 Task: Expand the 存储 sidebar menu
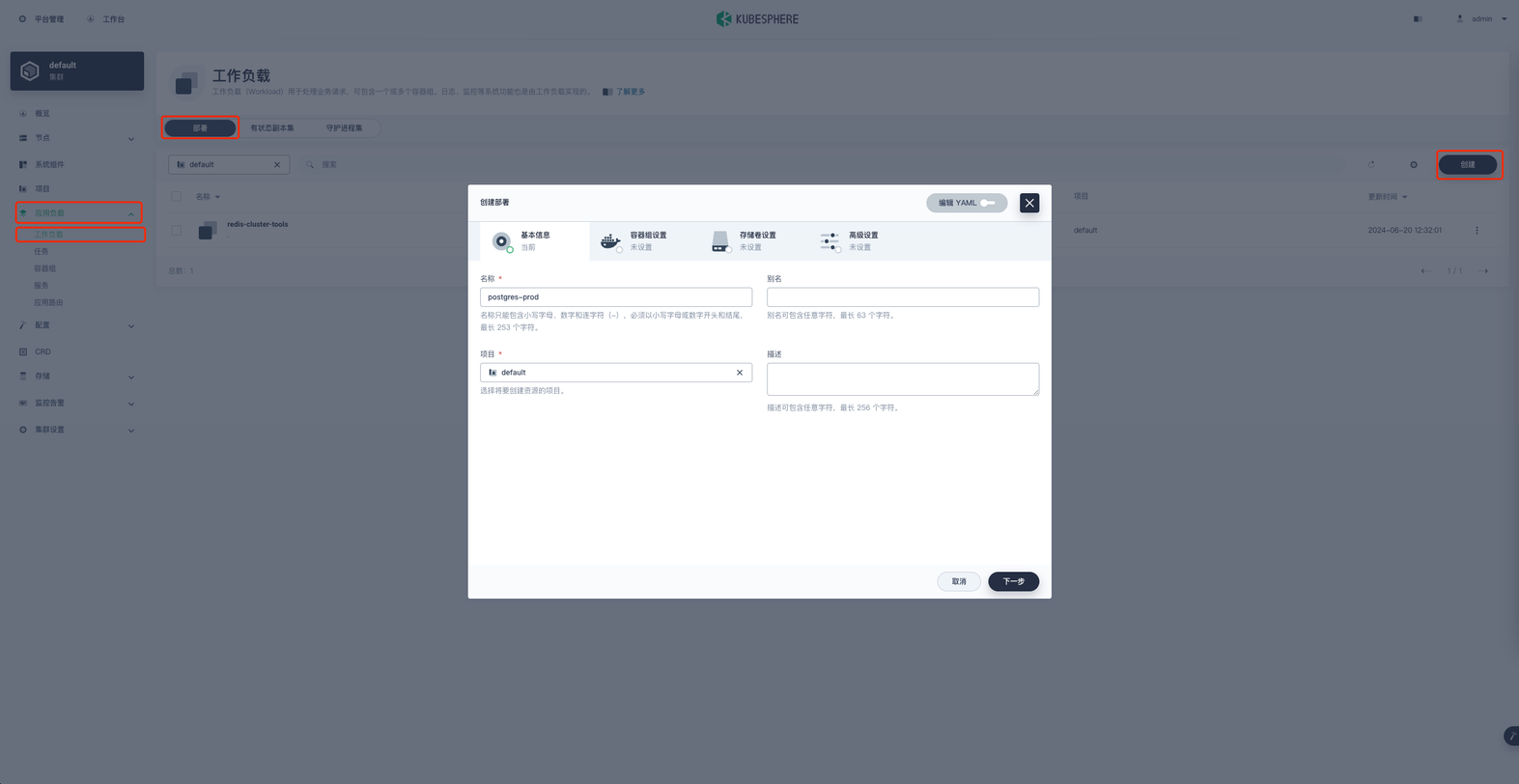(77, 377)
